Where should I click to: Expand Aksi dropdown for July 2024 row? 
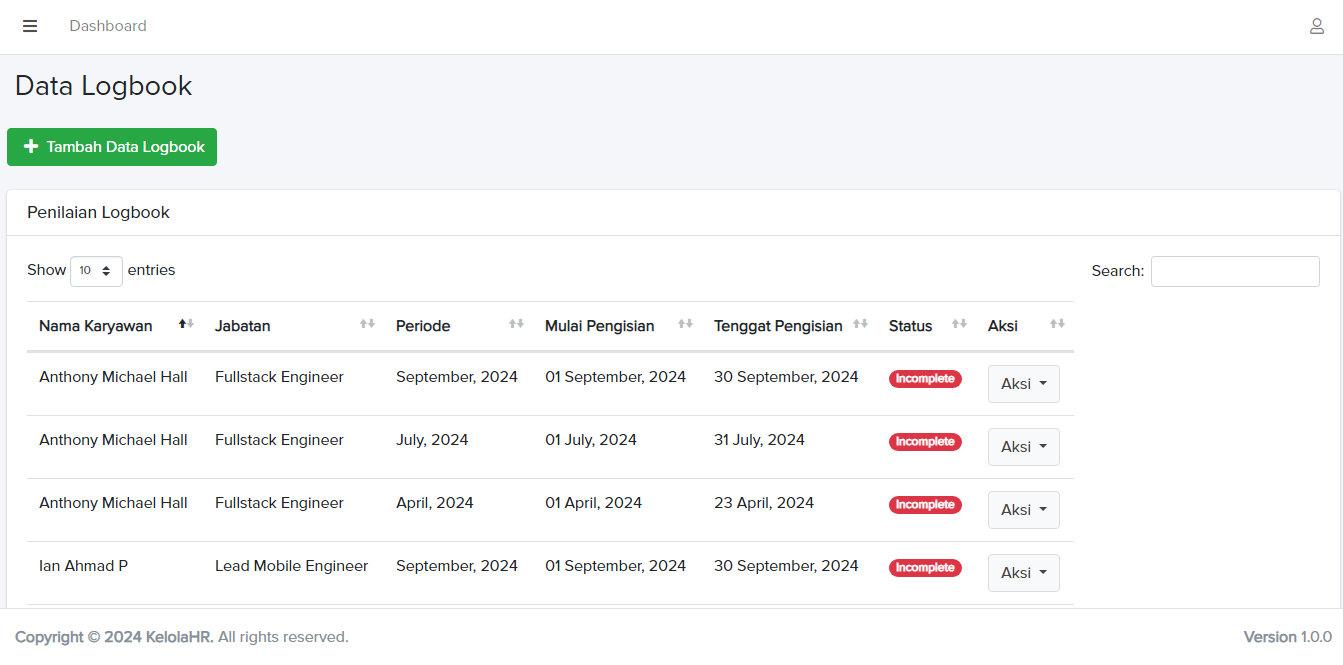point(1023,447)
